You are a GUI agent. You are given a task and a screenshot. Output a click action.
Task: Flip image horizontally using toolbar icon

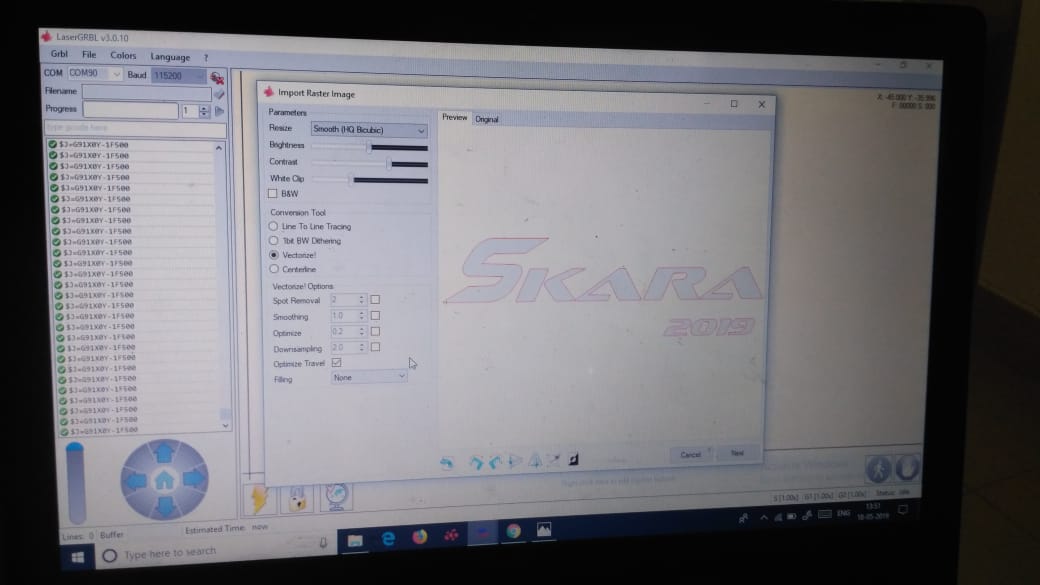pos(515,461)
